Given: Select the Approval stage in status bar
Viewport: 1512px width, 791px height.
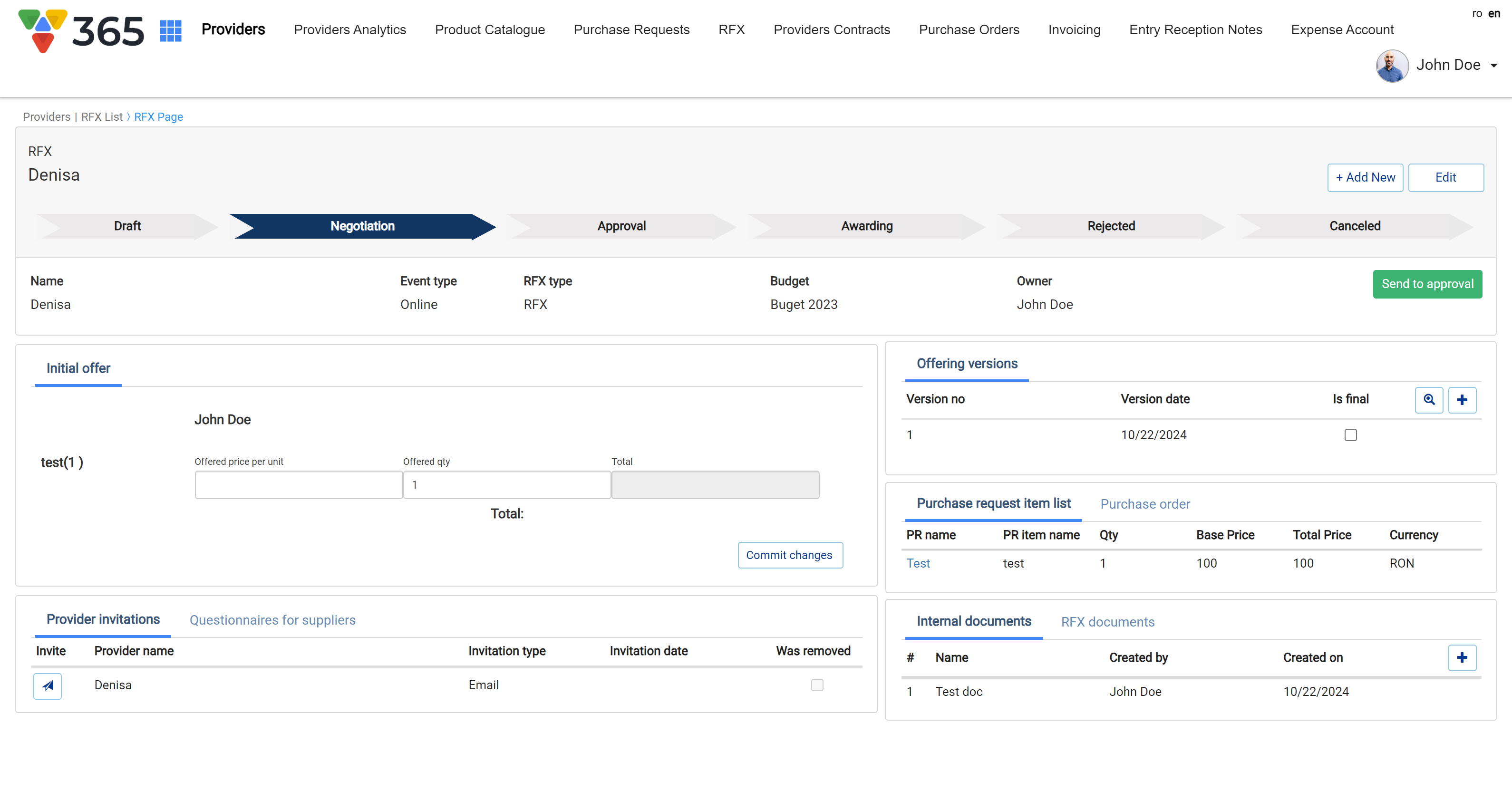Looking at the screenshot, I should (621, 226).
